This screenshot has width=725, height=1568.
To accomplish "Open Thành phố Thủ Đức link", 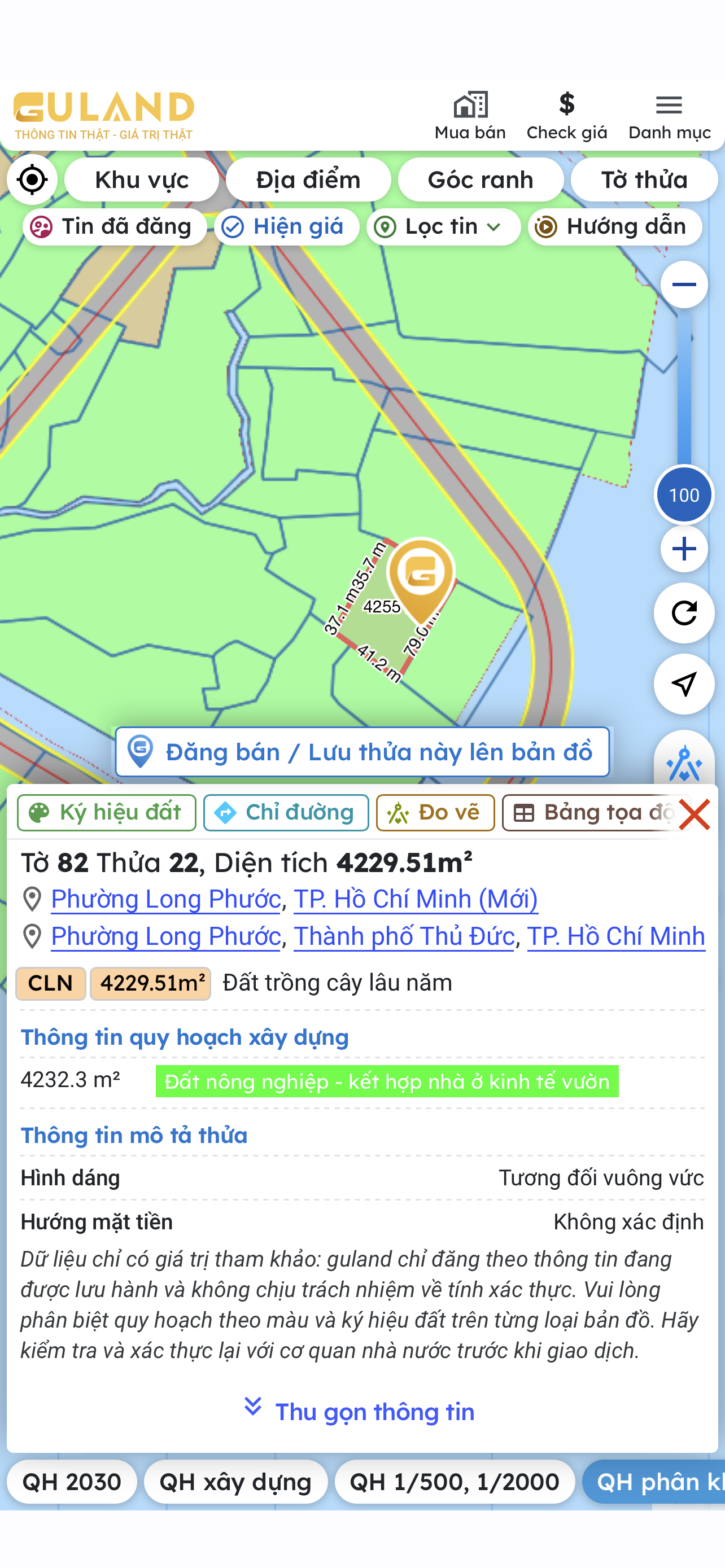I will pyautogui.click(x=404, y=936).
